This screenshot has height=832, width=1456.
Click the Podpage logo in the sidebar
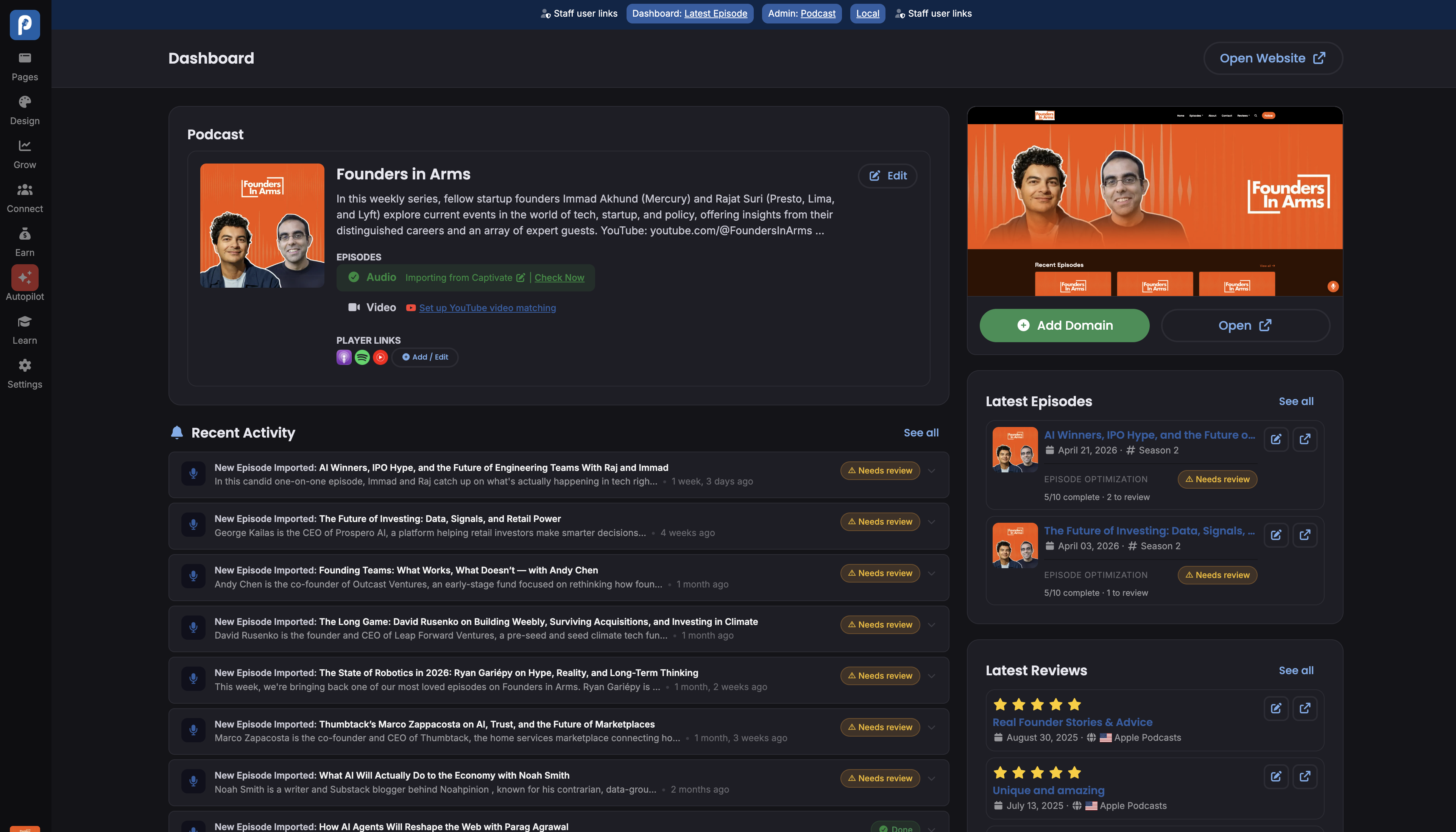coord(25,25)
